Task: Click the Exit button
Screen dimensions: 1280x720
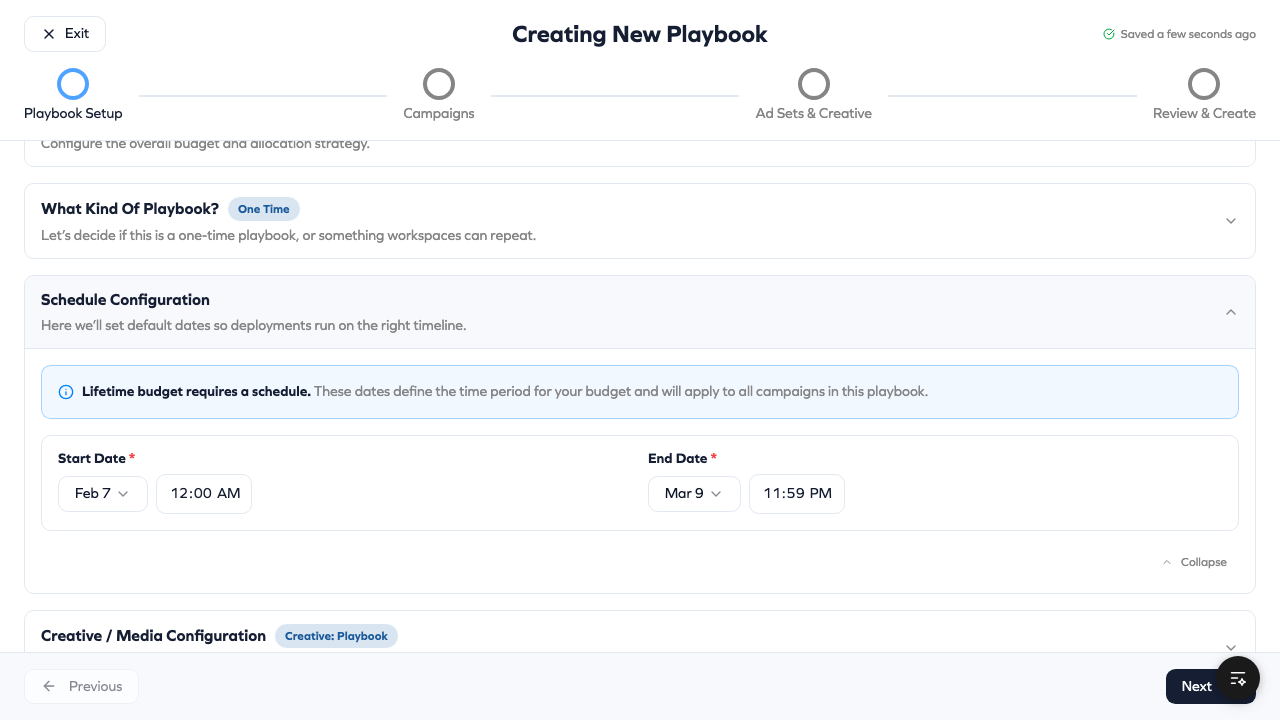Action: [x=65, y=34]
